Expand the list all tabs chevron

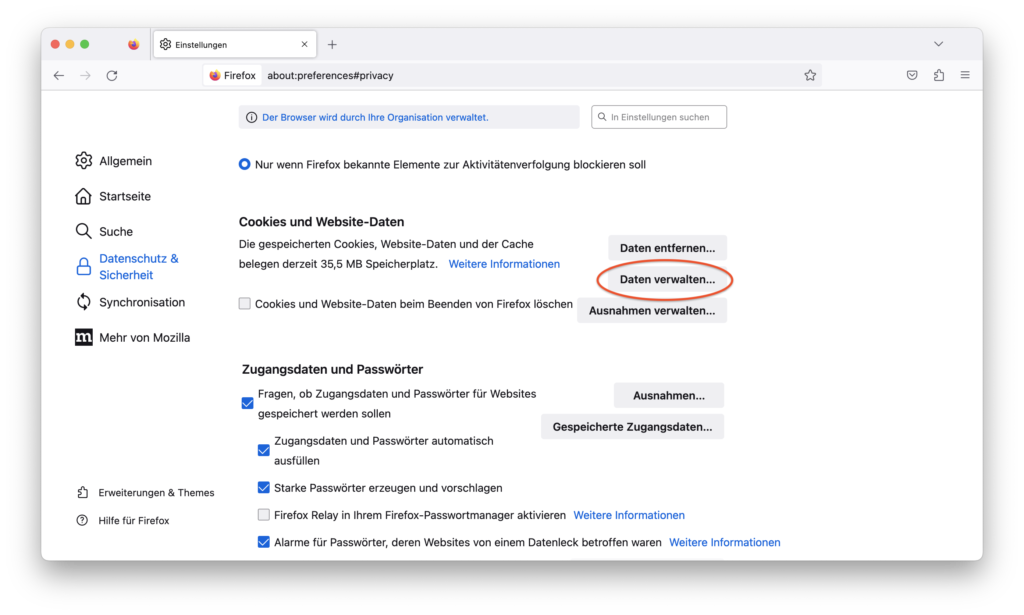[x=938, y=44]
